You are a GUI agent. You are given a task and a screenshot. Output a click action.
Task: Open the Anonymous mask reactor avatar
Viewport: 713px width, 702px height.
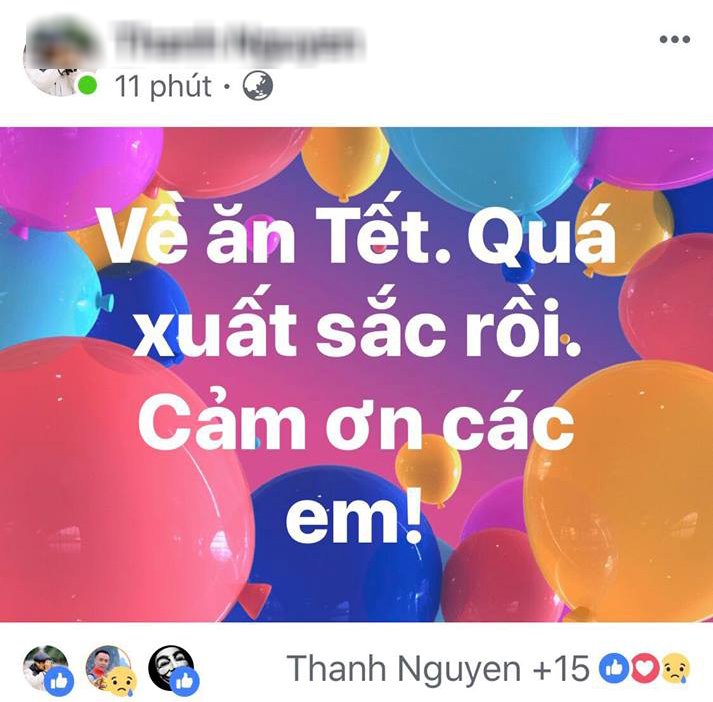[171, 667]
